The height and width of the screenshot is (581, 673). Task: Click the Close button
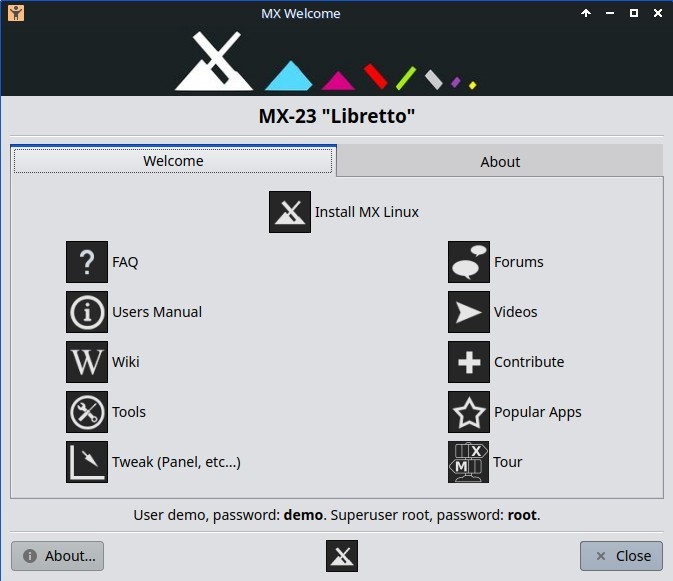[621, 556]
